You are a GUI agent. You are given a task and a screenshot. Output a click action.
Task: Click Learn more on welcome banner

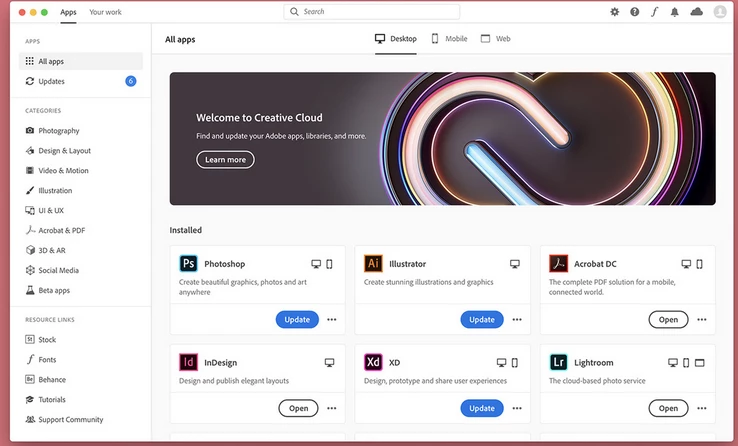pyautogui.click(x=225, y=159)
